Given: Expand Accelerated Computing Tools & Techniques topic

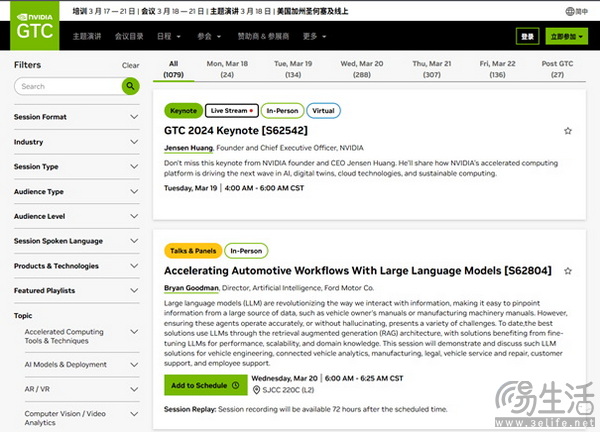Looking at the screenshot, I should click(x=82, y=336).
